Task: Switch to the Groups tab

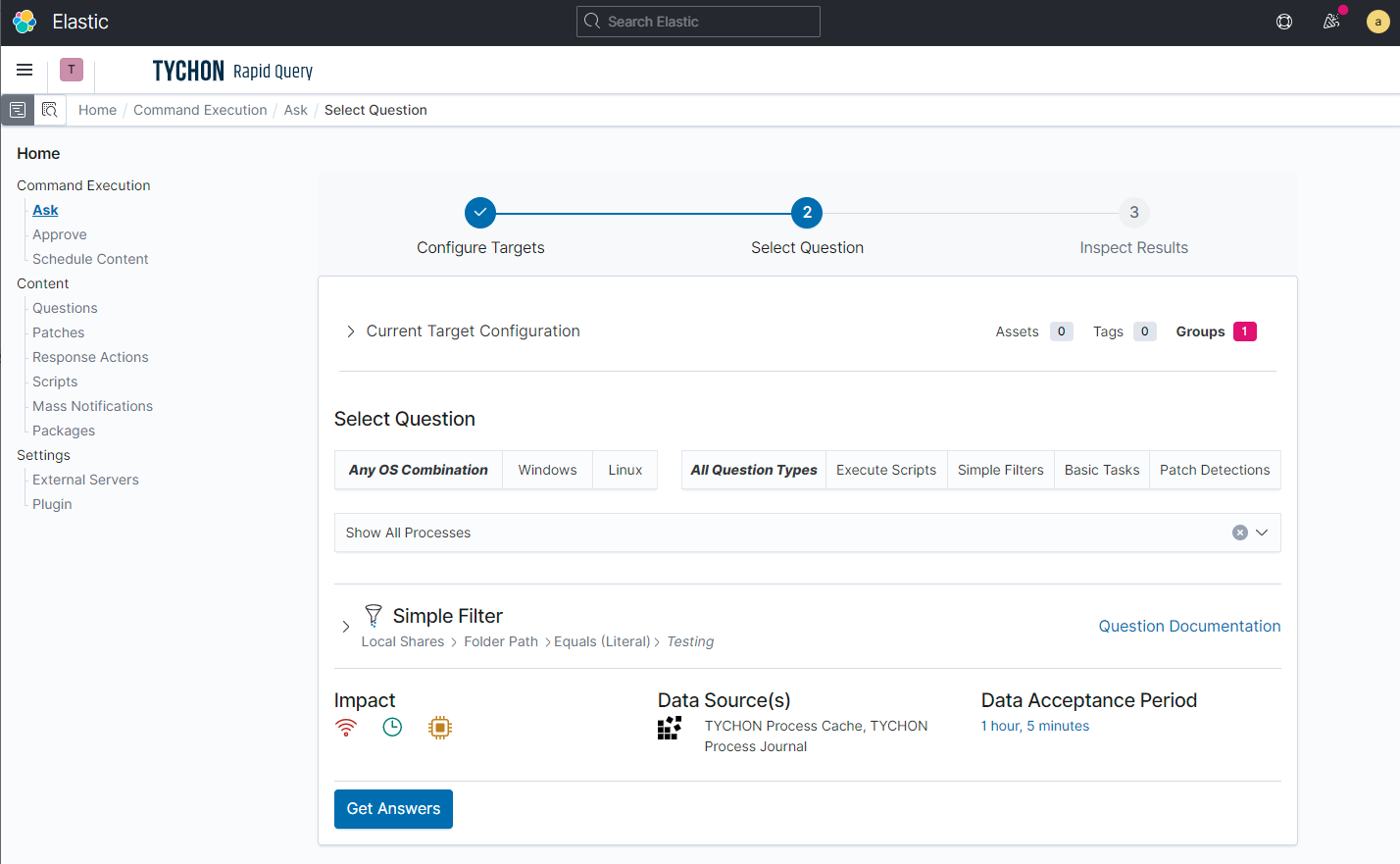Action: [1216, 331]
